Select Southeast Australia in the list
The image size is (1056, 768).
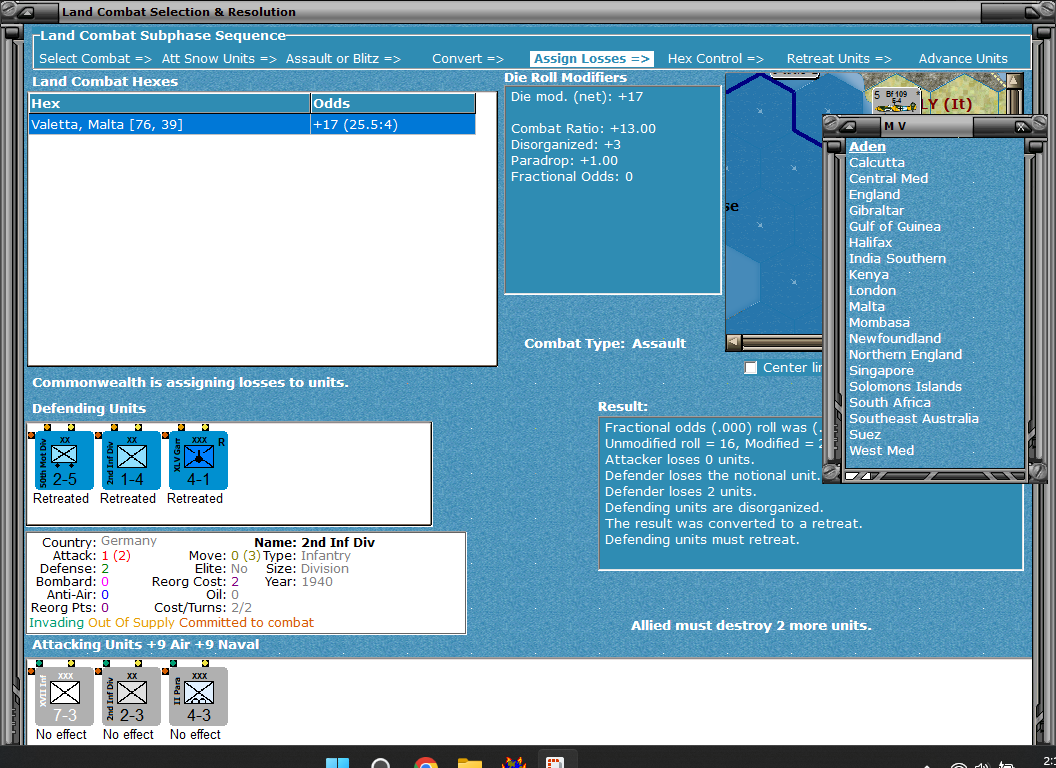(913, 418)
